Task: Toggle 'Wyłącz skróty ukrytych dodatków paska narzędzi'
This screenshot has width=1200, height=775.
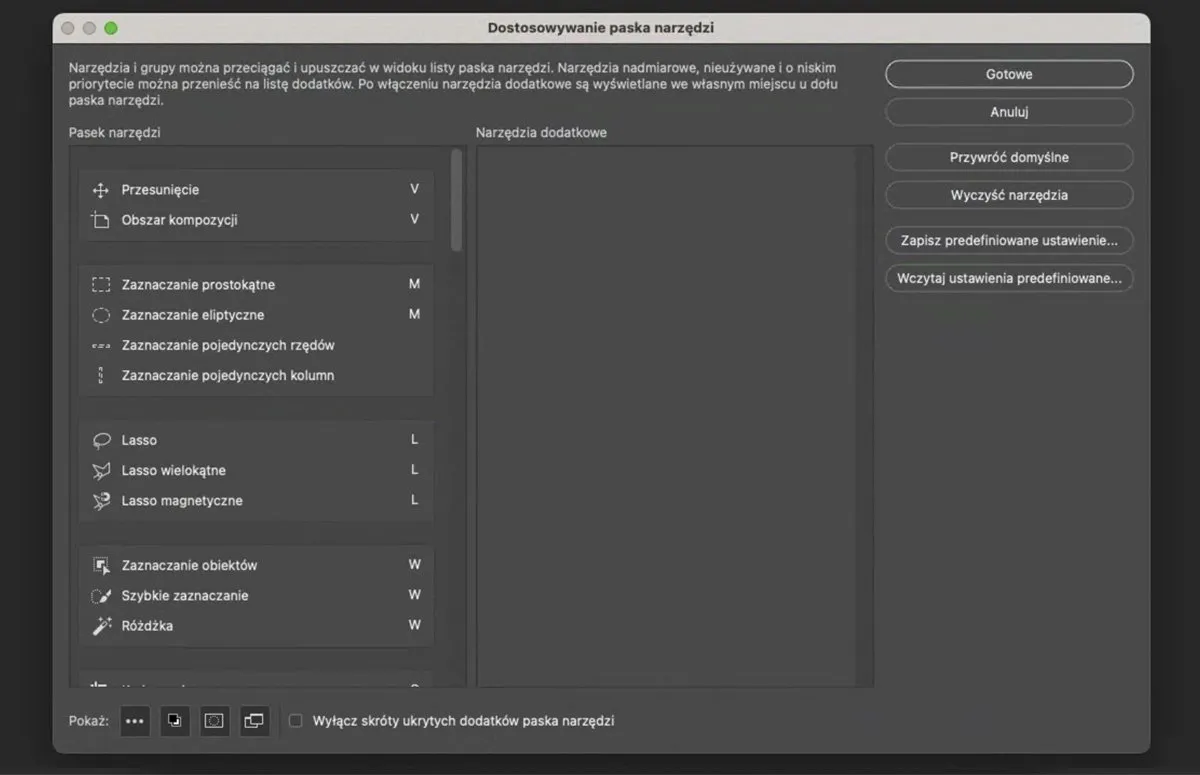Action: pos(295,720)
